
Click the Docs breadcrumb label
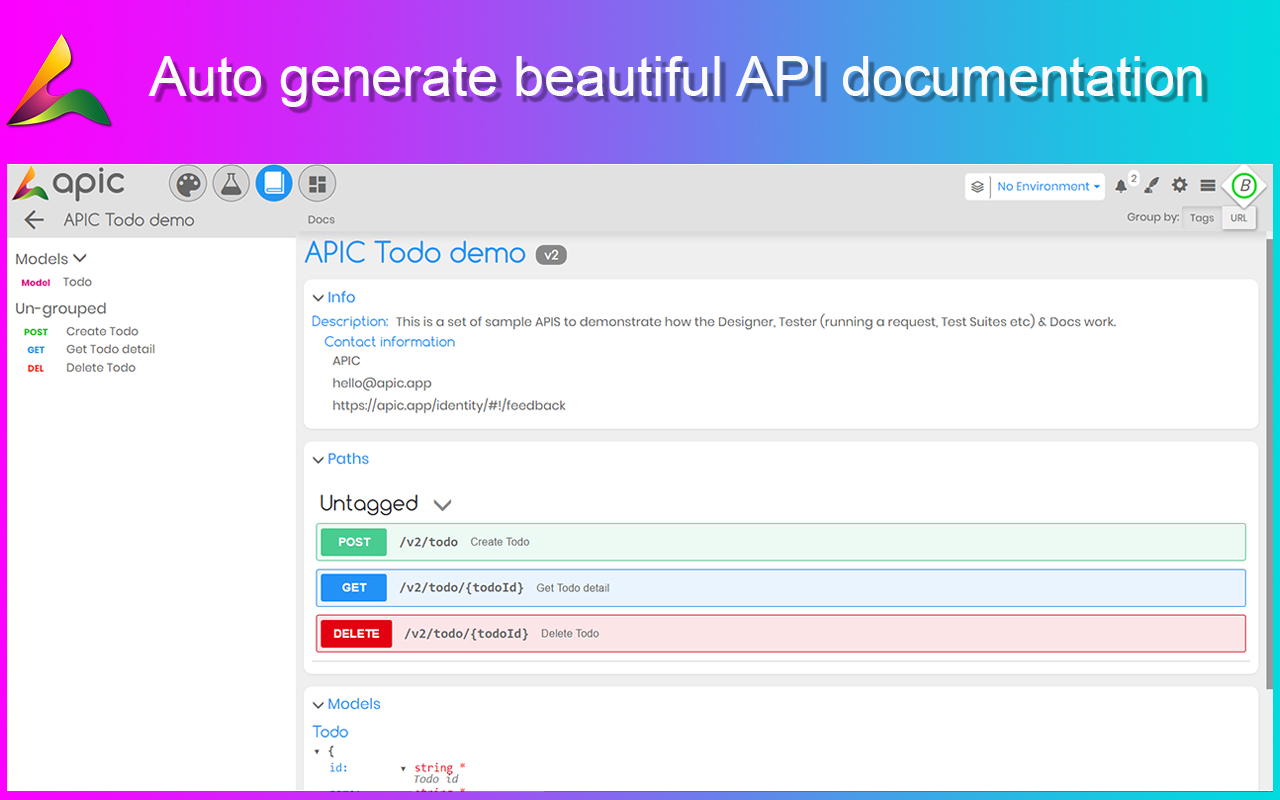point(321,220)
